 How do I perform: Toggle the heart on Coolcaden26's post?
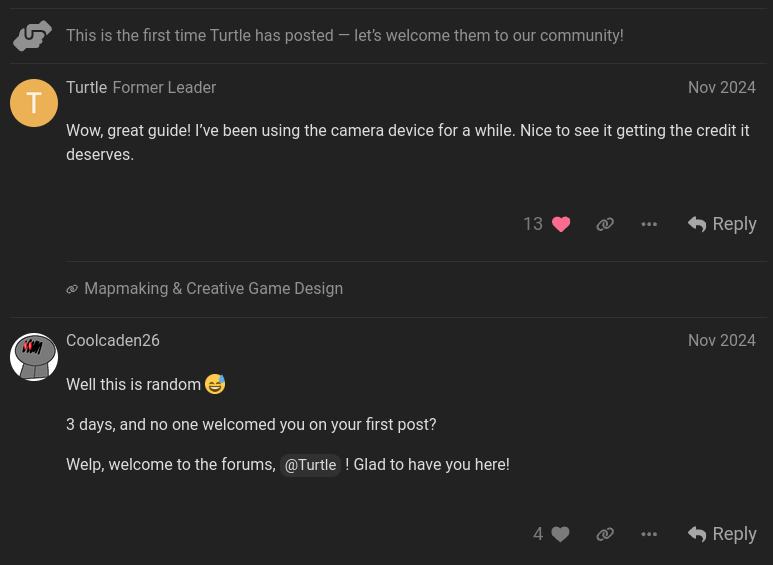[560, 534]
